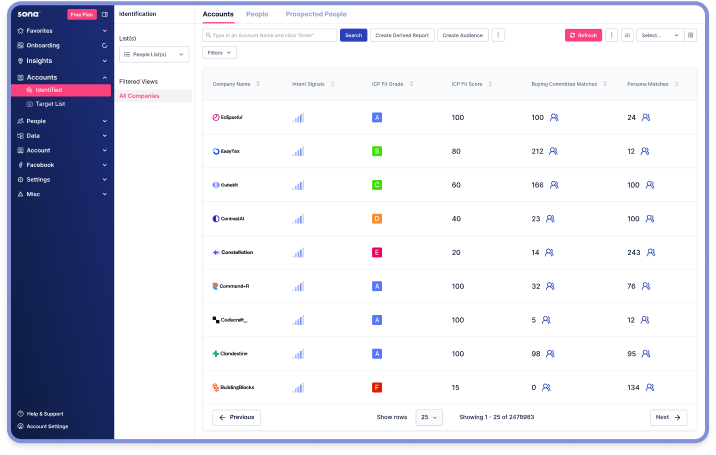Screen dimensions: 716x455
Task: Click the grid layout icon
Action: (x=690, y=35)
